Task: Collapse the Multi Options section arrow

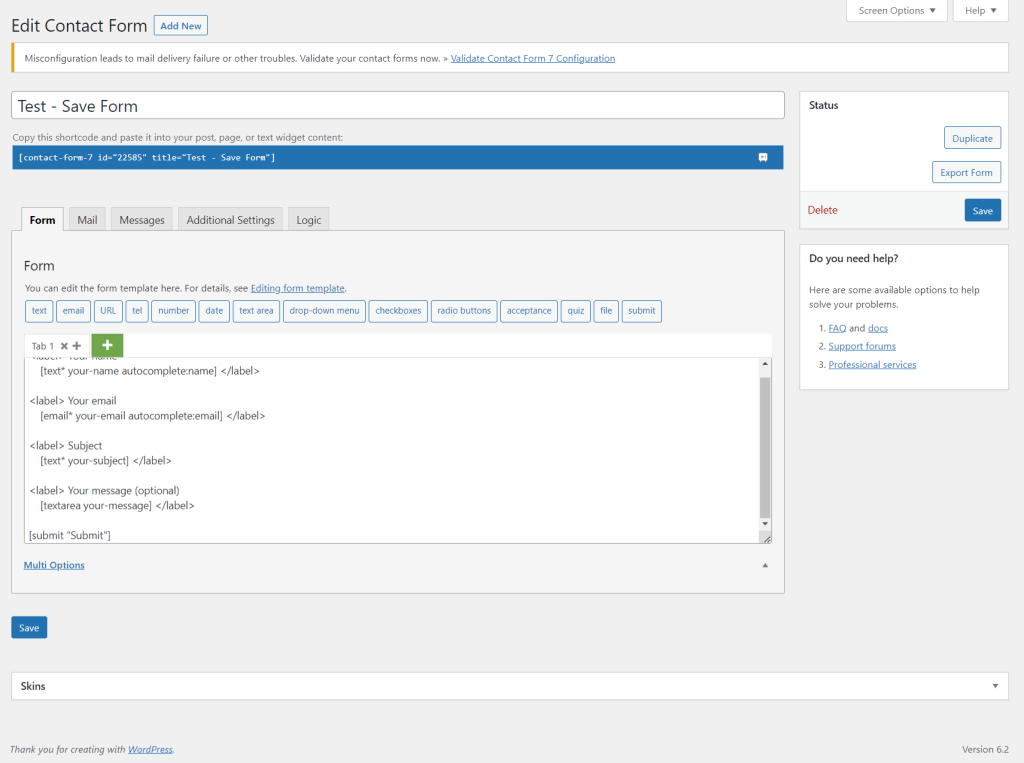Action: [765, 565]
